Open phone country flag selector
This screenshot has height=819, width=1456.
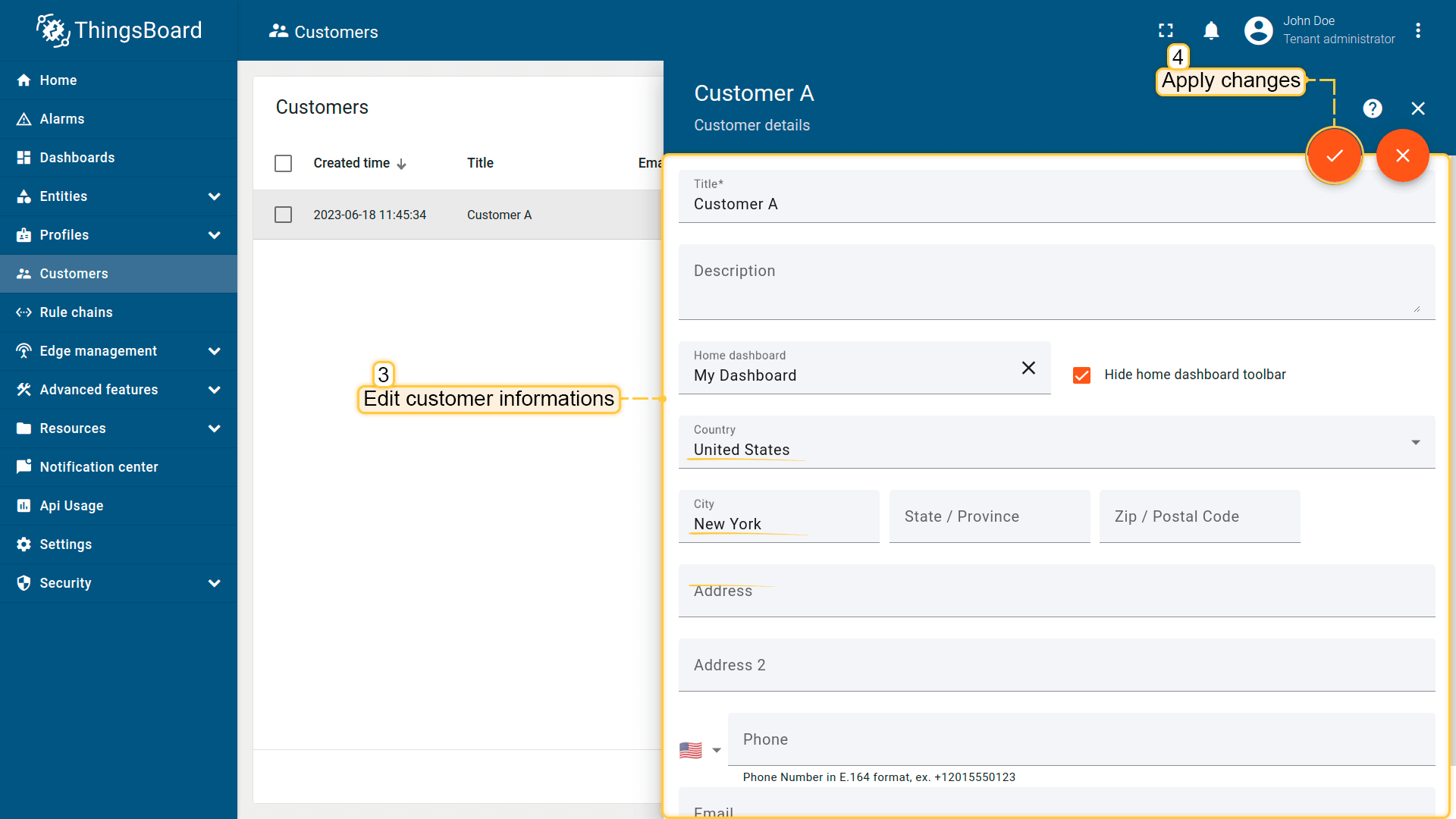699,750
